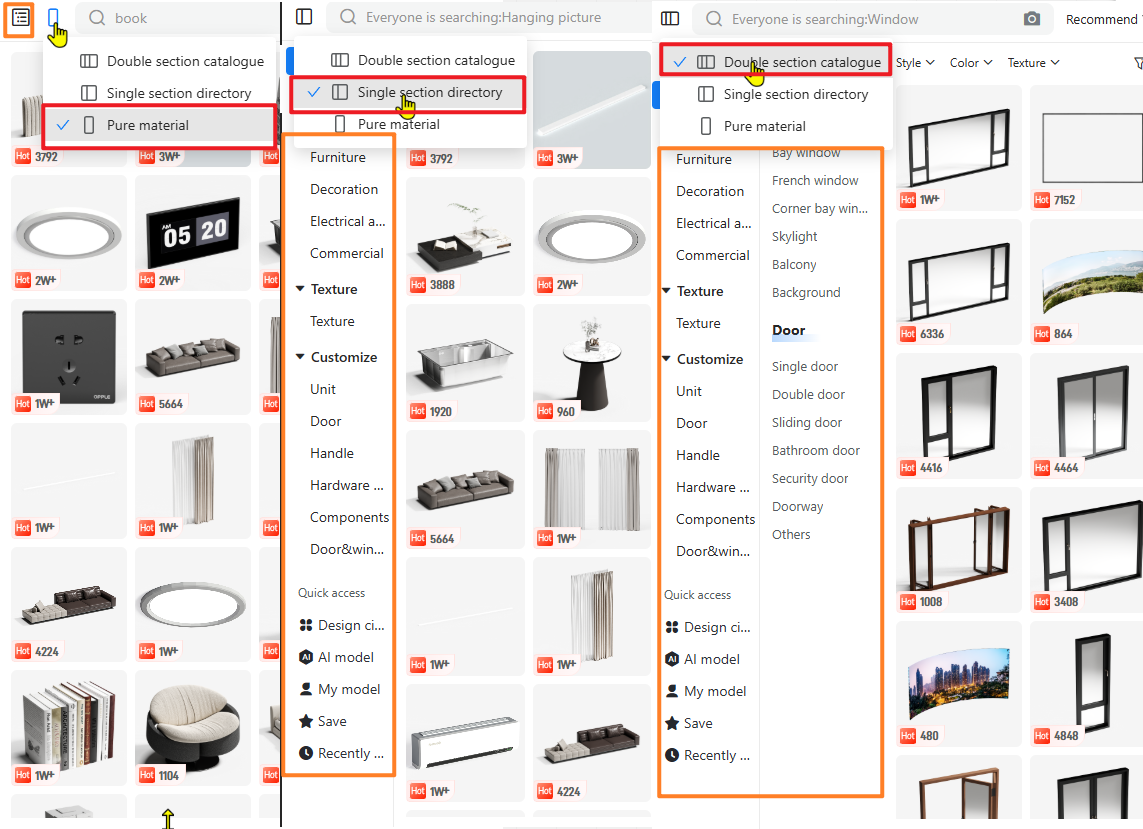This screenshot has width=1143, height=829.
Task: Click the catalogue list icon beside the book search
Action: 21,18
